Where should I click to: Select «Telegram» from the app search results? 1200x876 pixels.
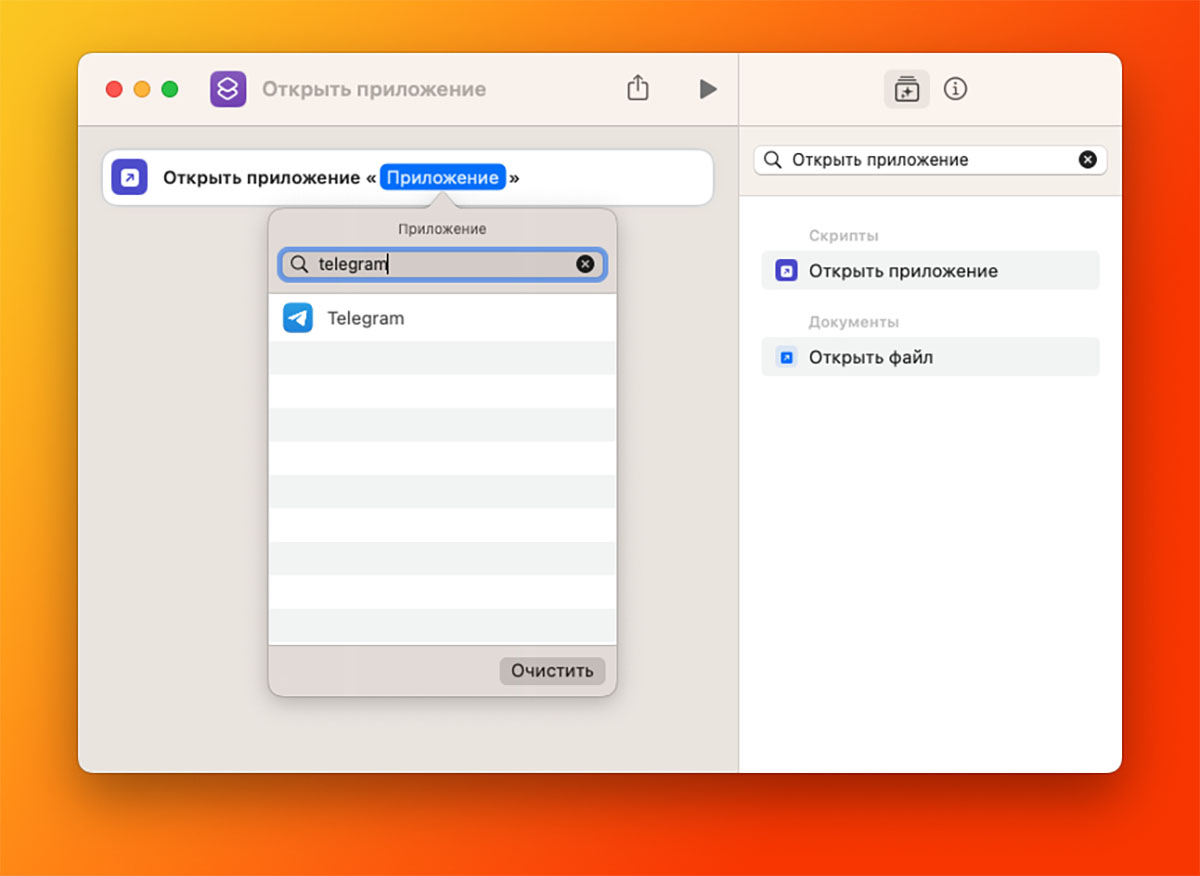365,317
